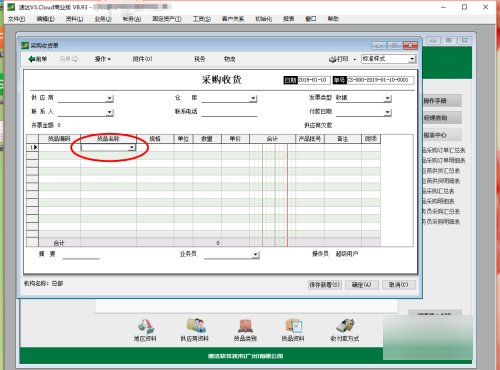Click the 报表中心 side button
The width and height of the screenshot is (500, 370).
pyautogui.click(x=442, y=135)
